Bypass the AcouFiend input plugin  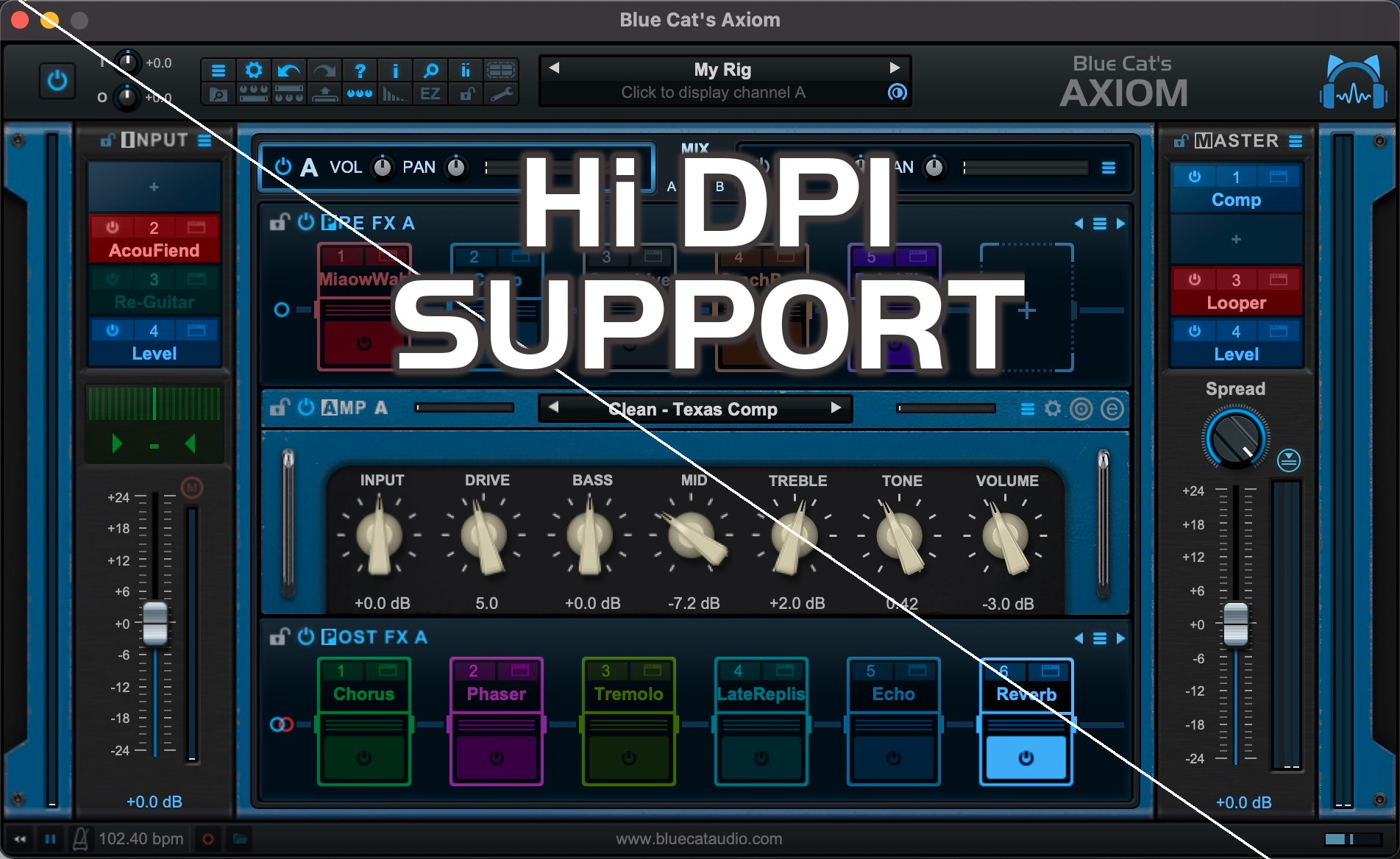[113, 227]
